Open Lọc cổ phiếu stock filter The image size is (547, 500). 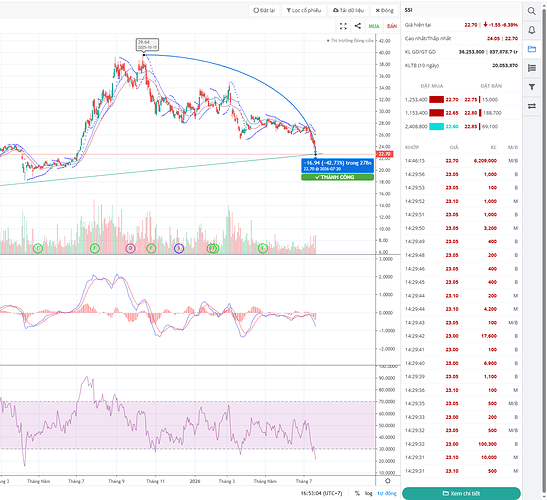coord(304,10)
